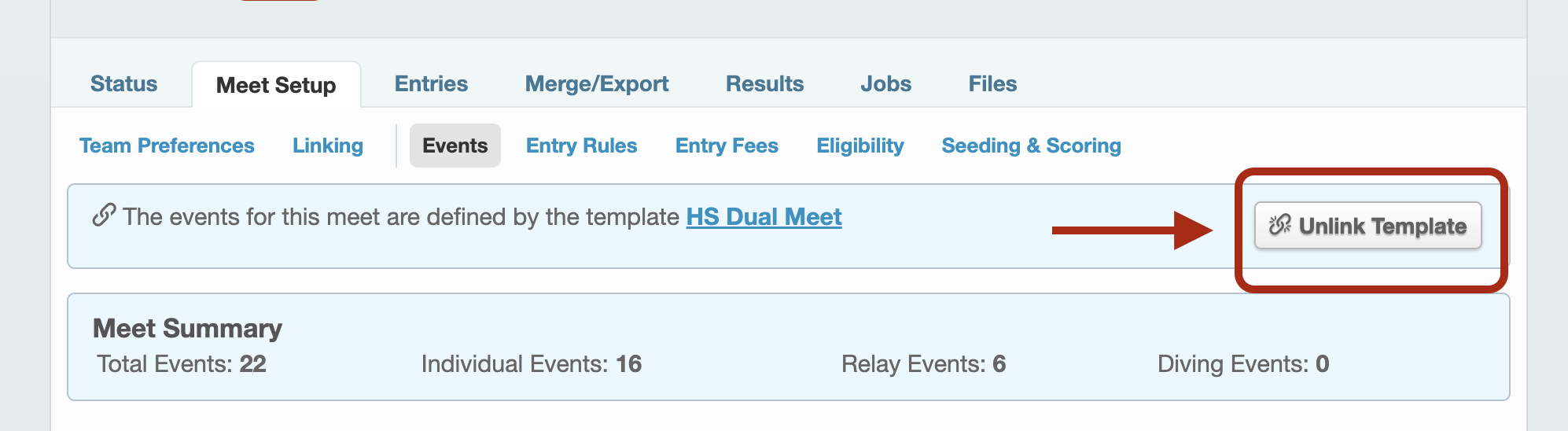Switch to the Files tab
1568x431 pixels.
click(x=992, y=84)
